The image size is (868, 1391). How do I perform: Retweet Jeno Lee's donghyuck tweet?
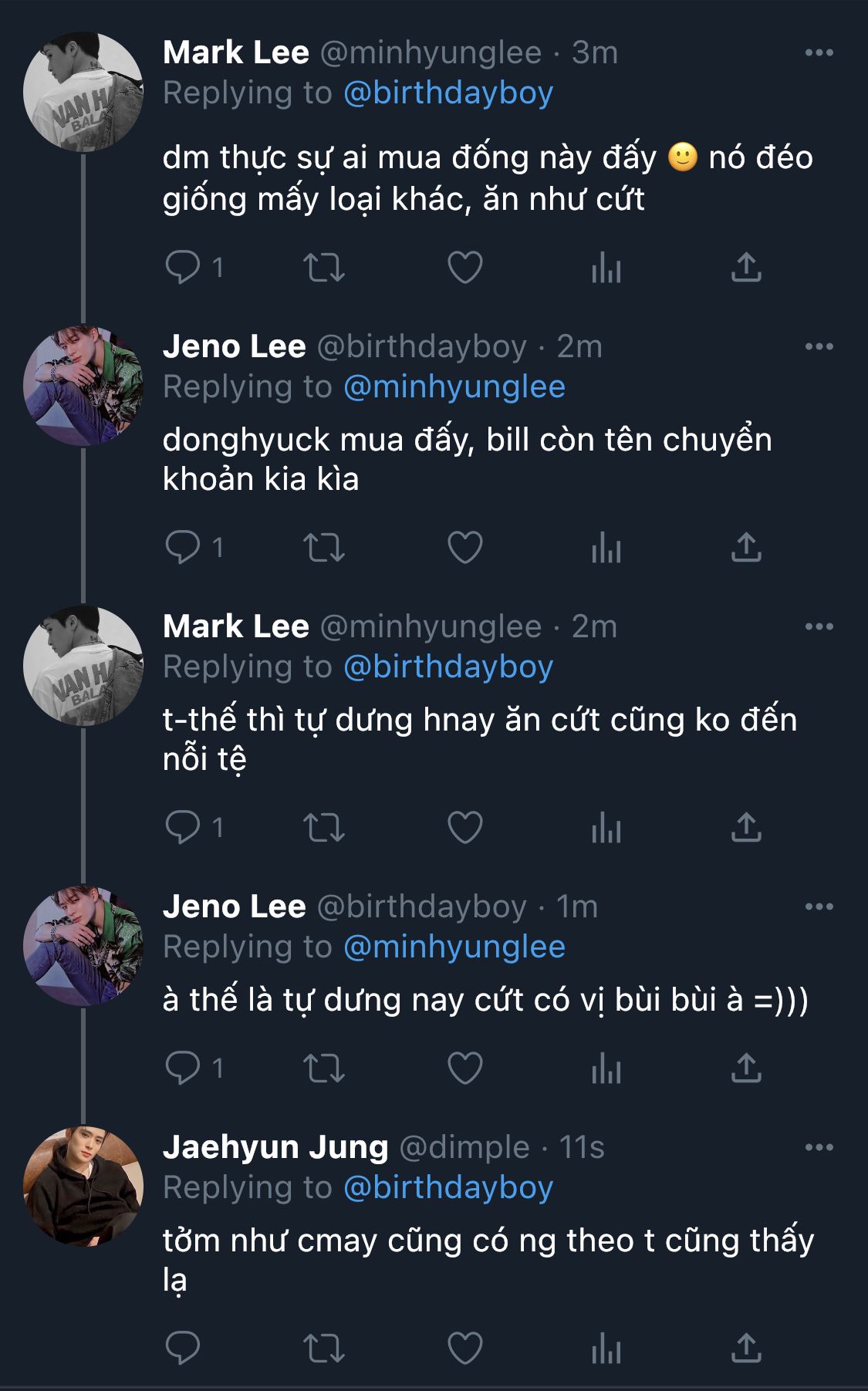tap(323, 548)
